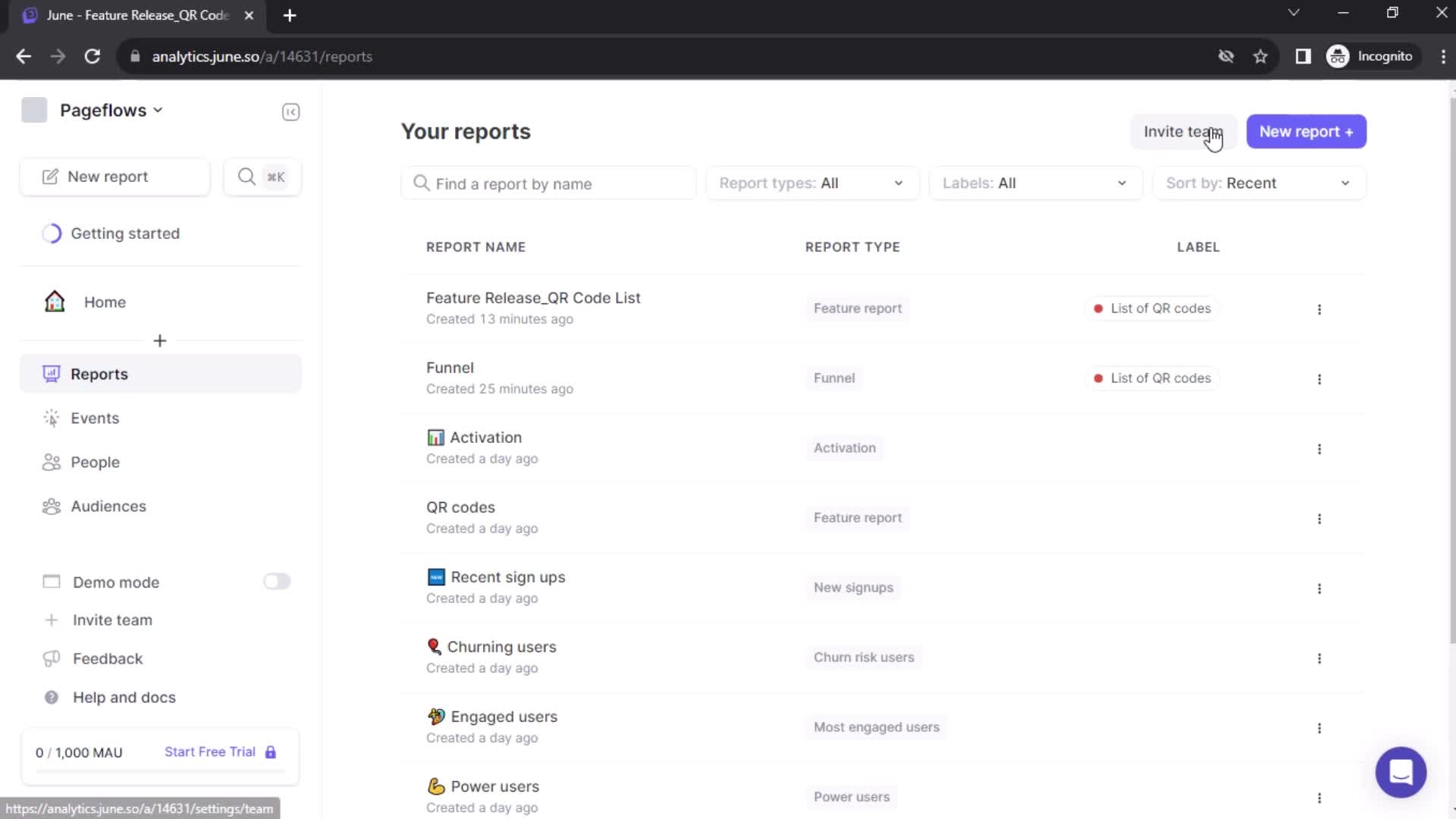This screenshot has height=819, width=1456.
Task: Click the Find a report by name field
Action: pyautogui.click(x=548, y=184)
